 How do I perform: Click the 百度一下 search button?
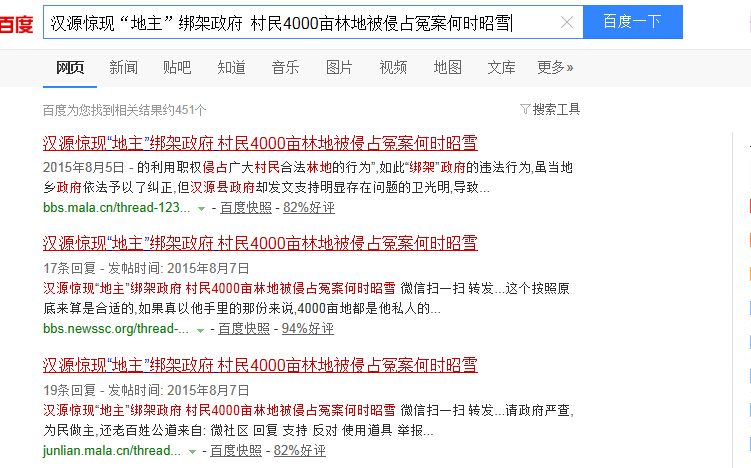[x=632, y=22]
